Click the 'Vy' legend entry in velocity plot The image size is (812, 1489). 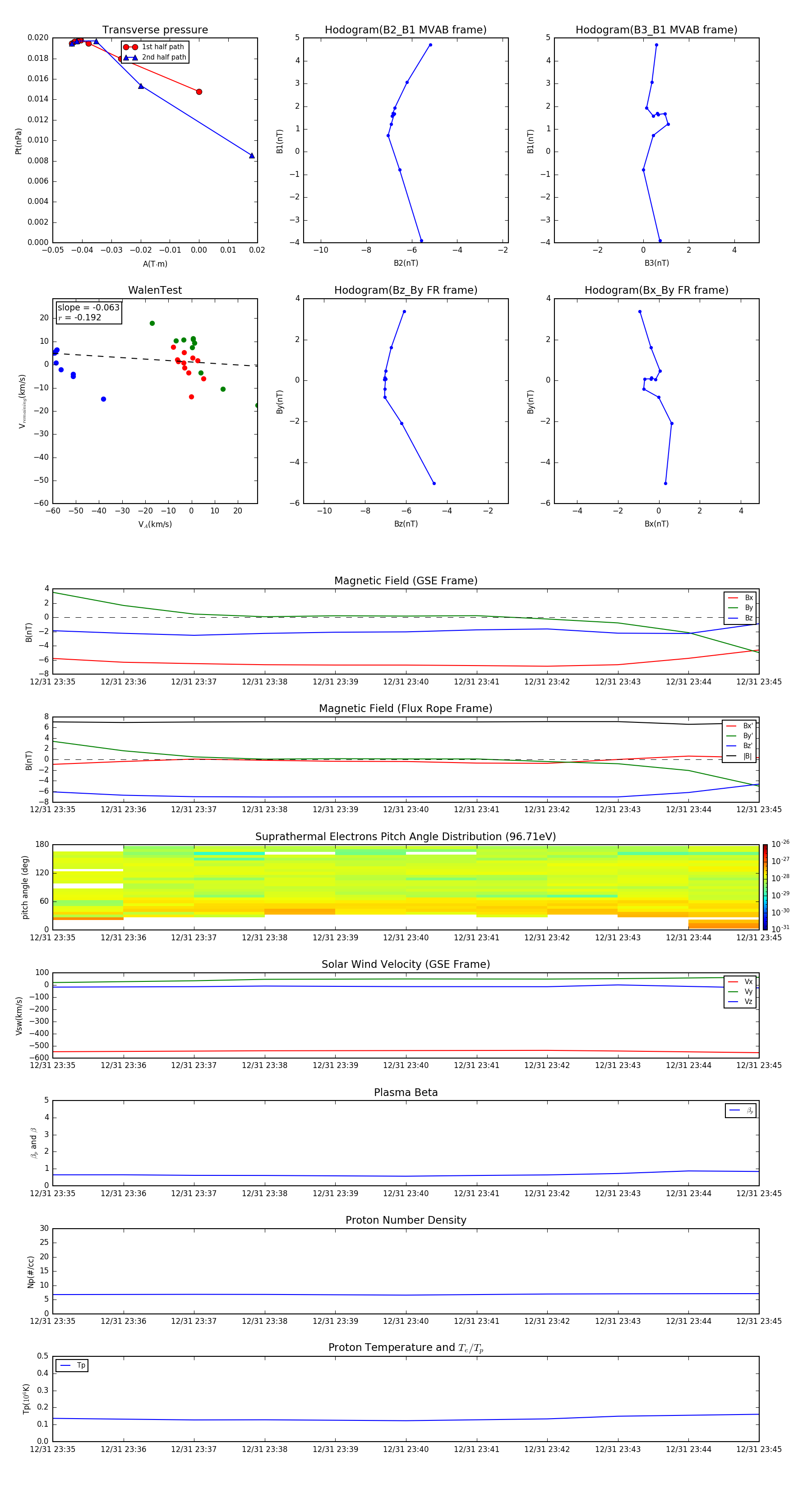point(740,992)
